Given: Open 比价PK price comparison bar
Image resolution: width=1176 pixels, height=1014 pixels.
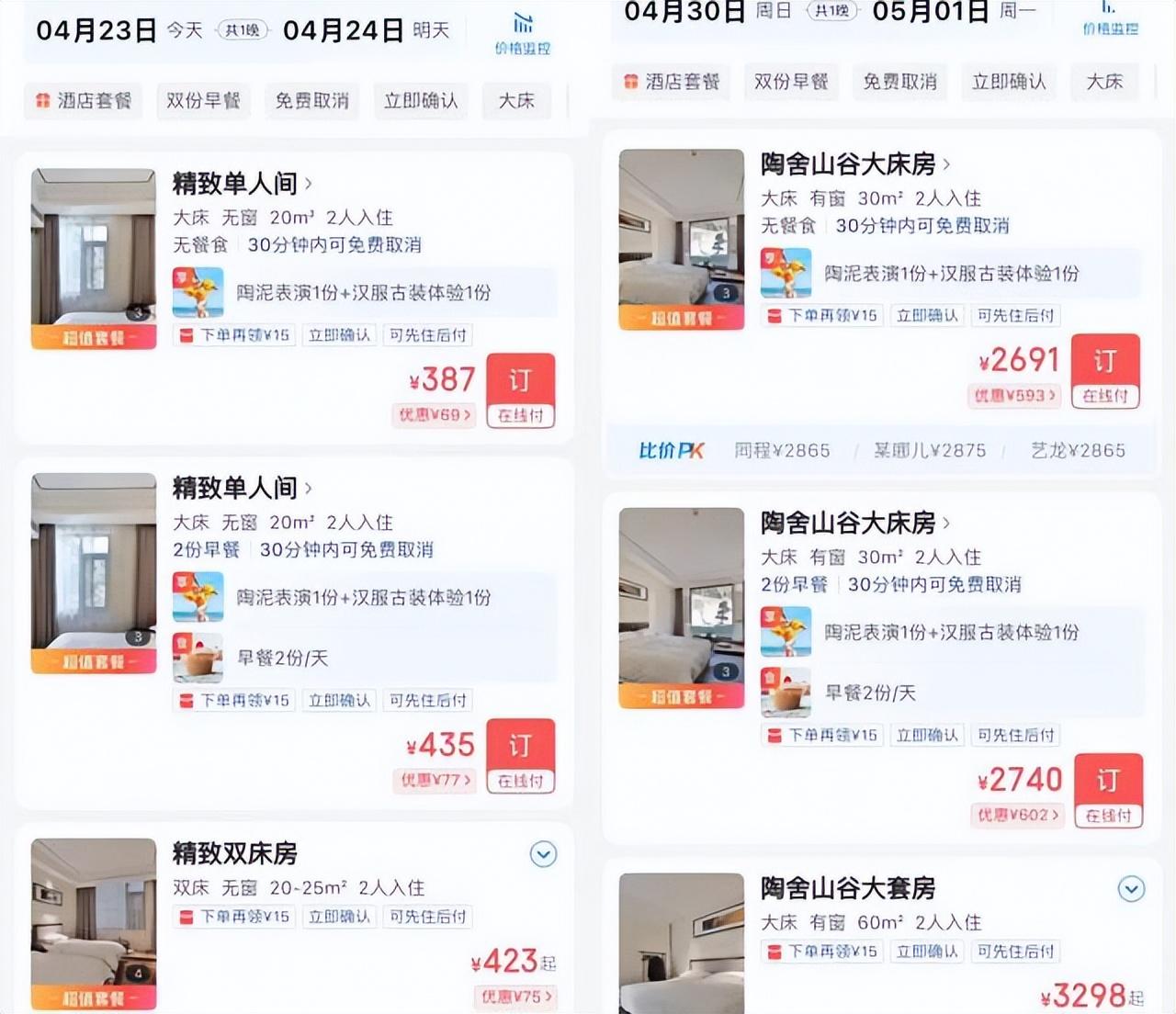Looking at the screenshot, I should point(880,450).
